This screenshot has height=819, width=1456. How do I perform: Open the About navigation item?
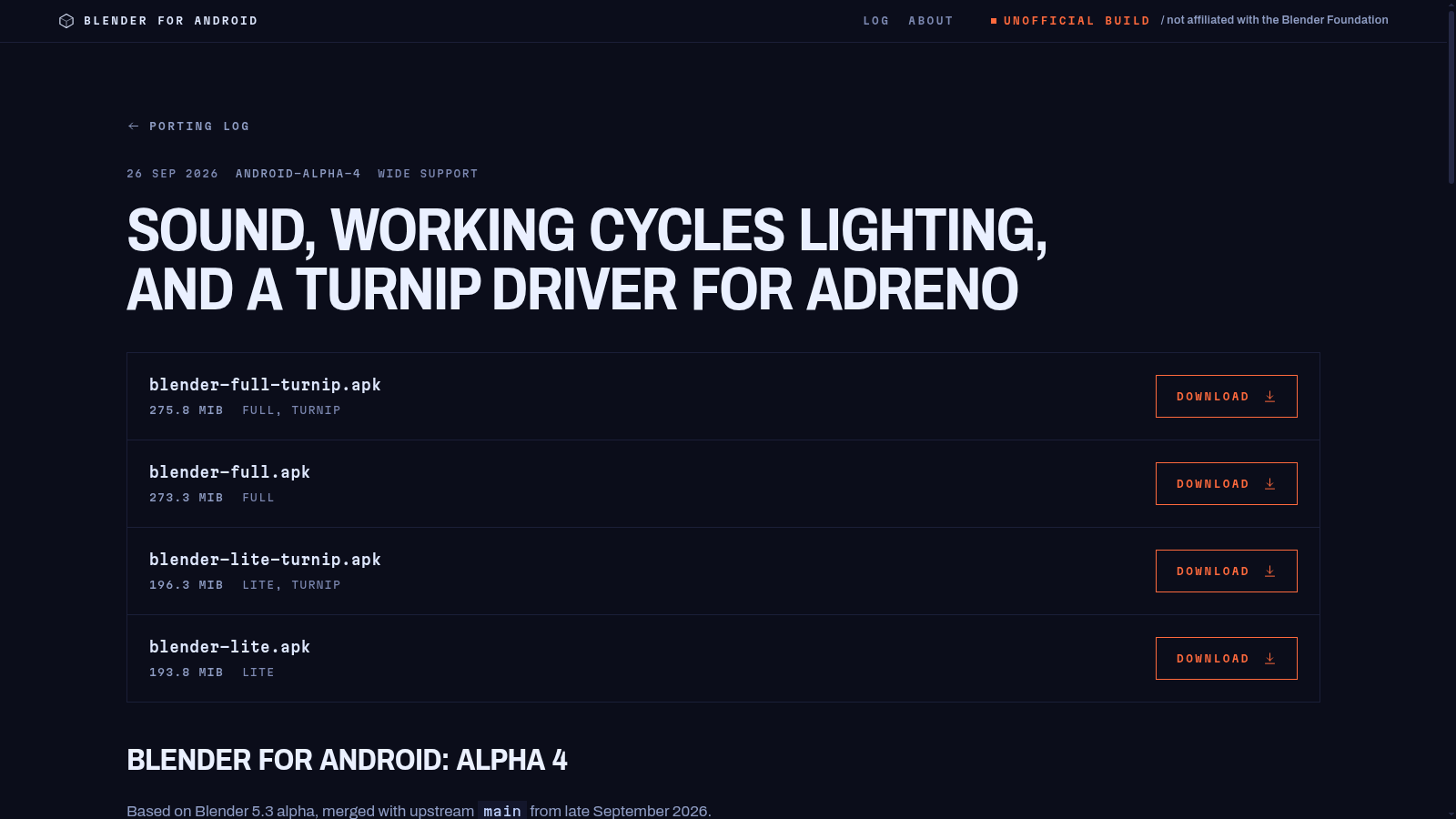(x=931, y=21)
